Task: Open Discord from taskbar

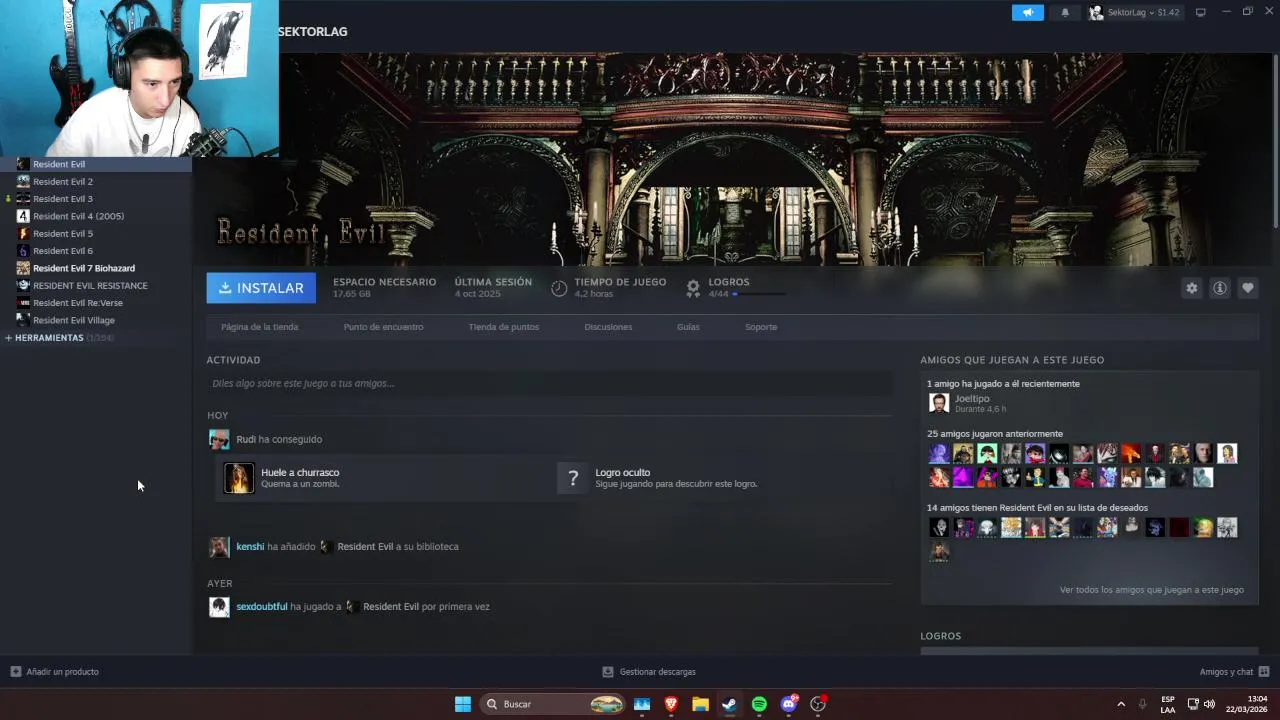Action: click(789, 704)
